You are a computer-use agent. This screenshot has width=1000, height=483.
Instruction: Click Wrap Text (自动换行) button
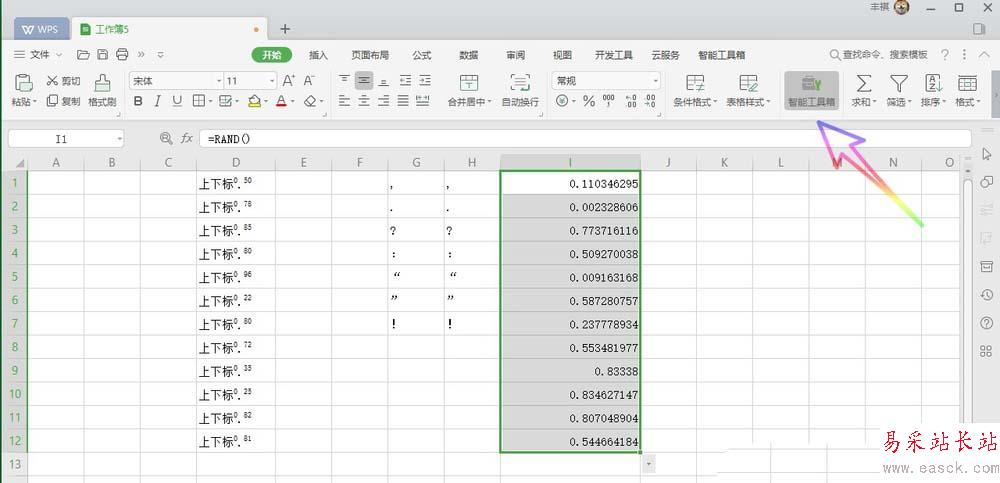pyautogui.click(x=520, y=90)
